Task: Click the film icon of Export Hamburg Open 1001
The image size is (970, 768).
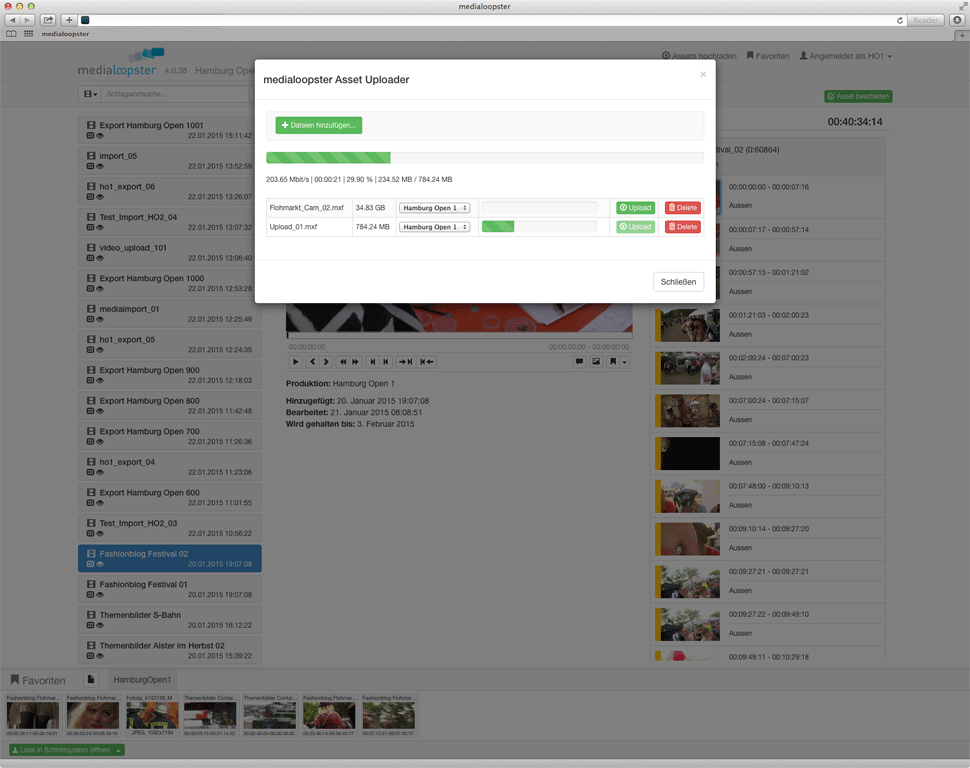Action: tap(91, 125)
